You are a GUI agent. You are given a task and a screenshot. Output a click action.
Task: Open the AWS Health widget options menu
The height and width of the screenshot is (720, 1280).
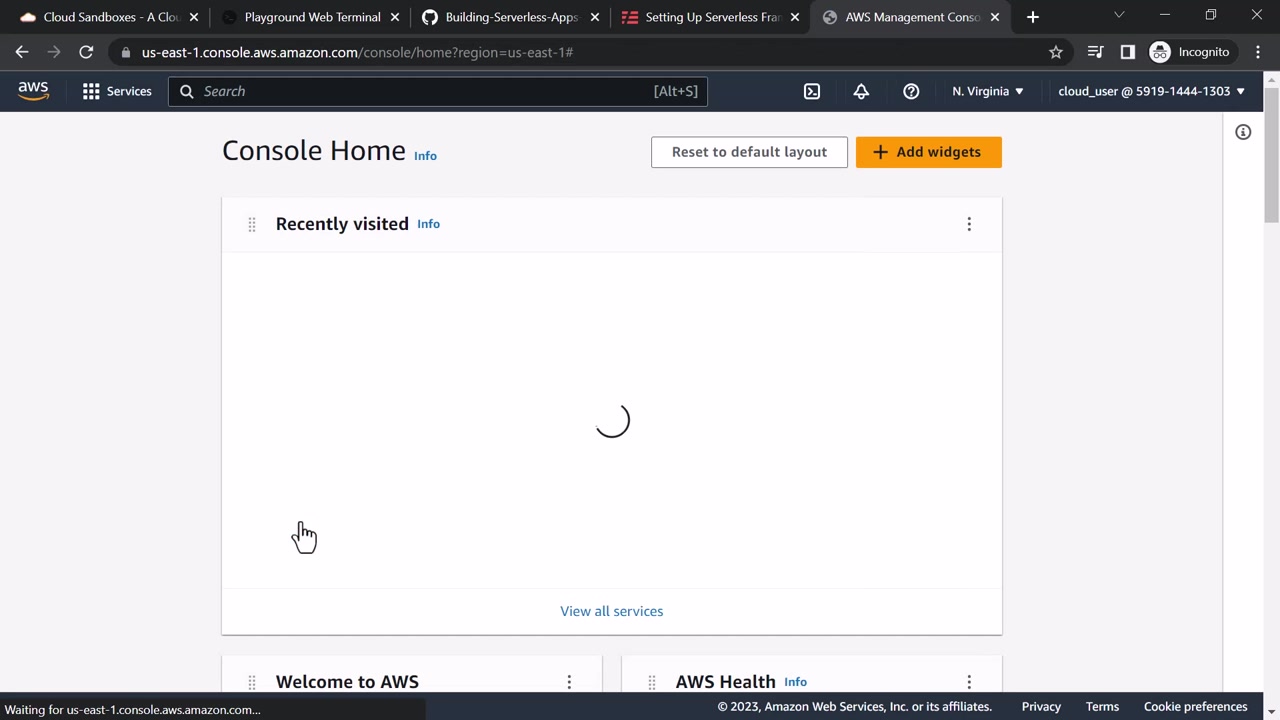point(969,682)
